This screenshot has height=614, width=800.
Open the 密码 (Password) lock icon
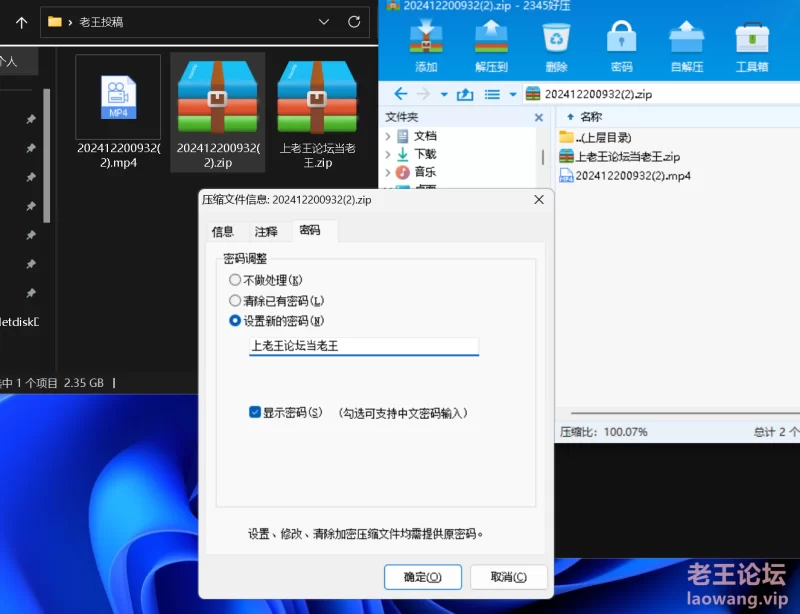(x=621, y=44)
